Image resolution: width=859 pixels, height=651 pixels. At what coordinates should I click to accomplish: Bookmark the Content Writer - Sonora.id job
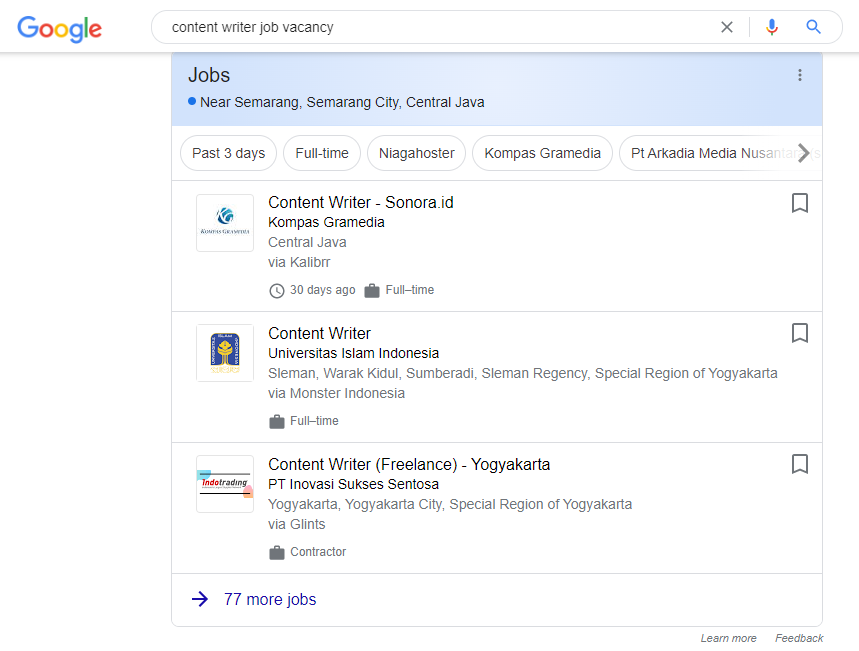(799, 203)
